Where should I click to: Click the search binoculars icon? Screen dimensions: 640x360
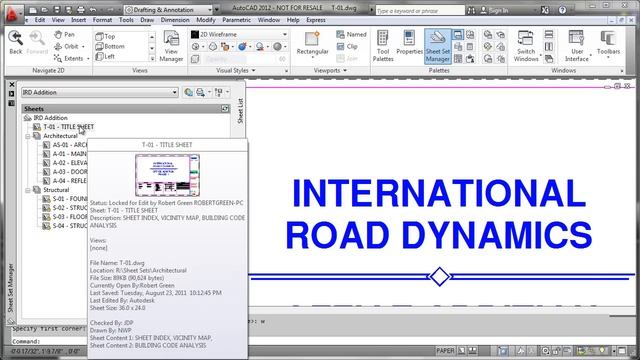pos(471,10)
